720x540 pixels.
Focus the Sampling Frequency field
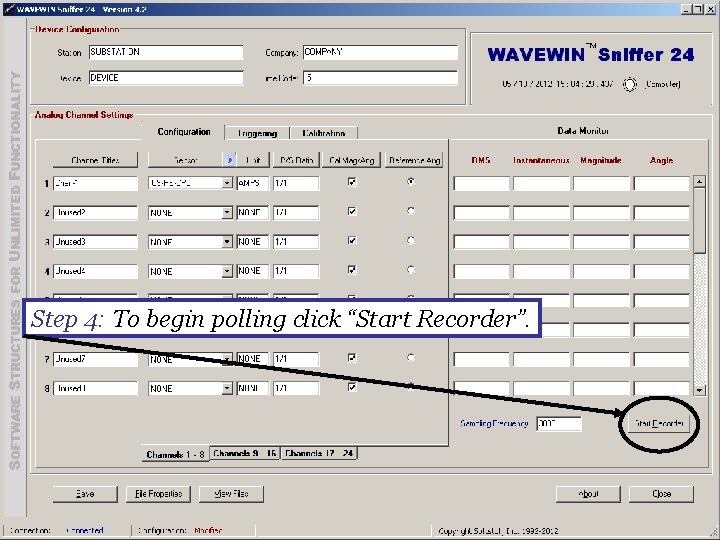pyautogui.click(x=559, y=423)
